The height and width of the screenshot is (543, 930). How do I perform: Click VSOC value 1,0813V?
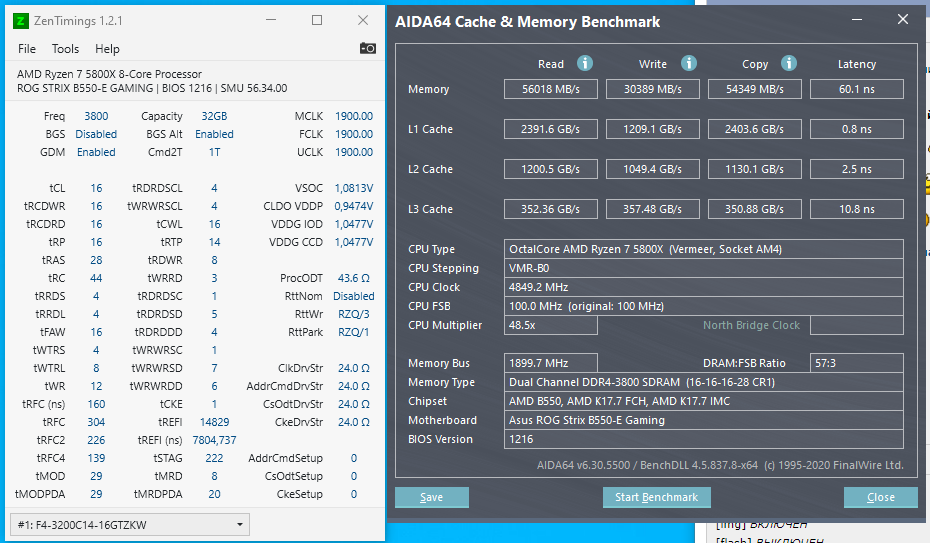click(x=354, y=188)
